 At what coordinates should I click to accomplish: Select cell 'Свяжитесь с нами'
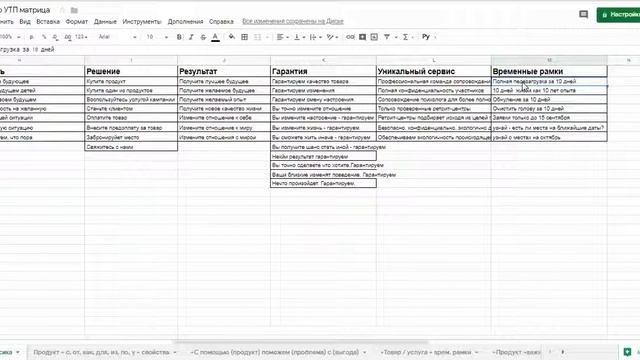(x=131, y=147)
